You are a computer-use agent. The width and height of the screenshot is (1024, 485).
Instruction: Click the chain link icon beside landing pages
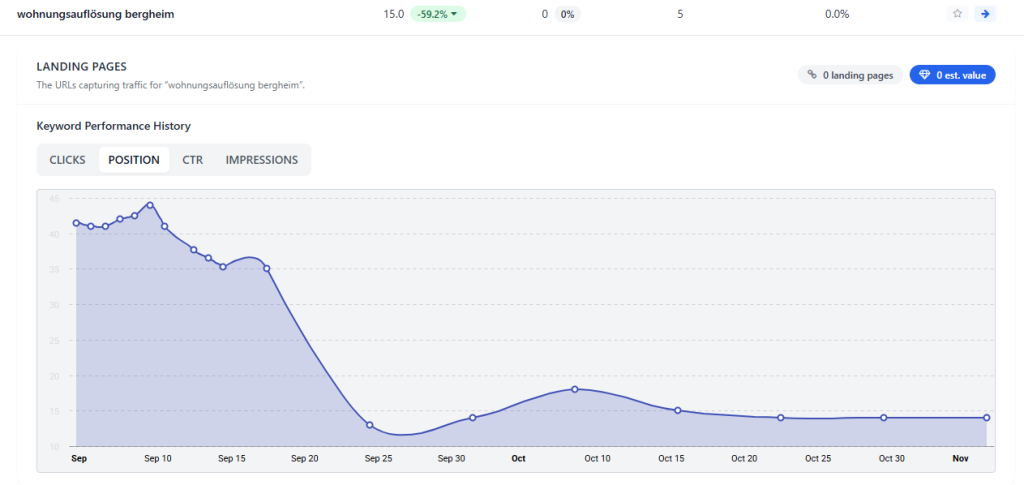812,75
